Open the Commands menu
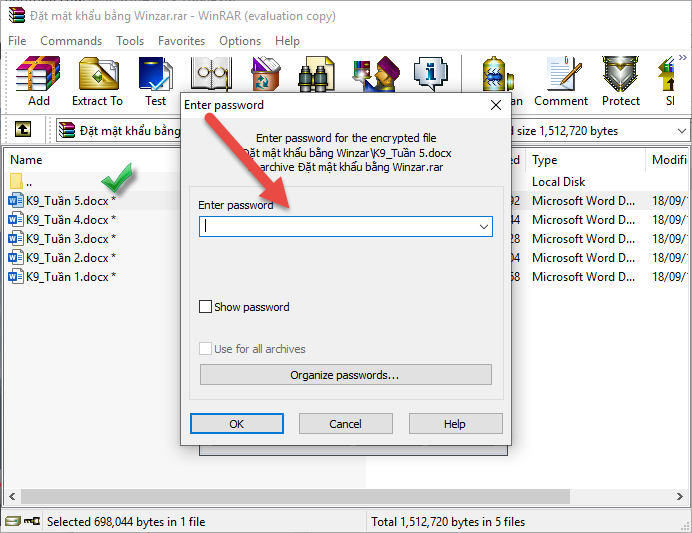 tap(71, 41)
